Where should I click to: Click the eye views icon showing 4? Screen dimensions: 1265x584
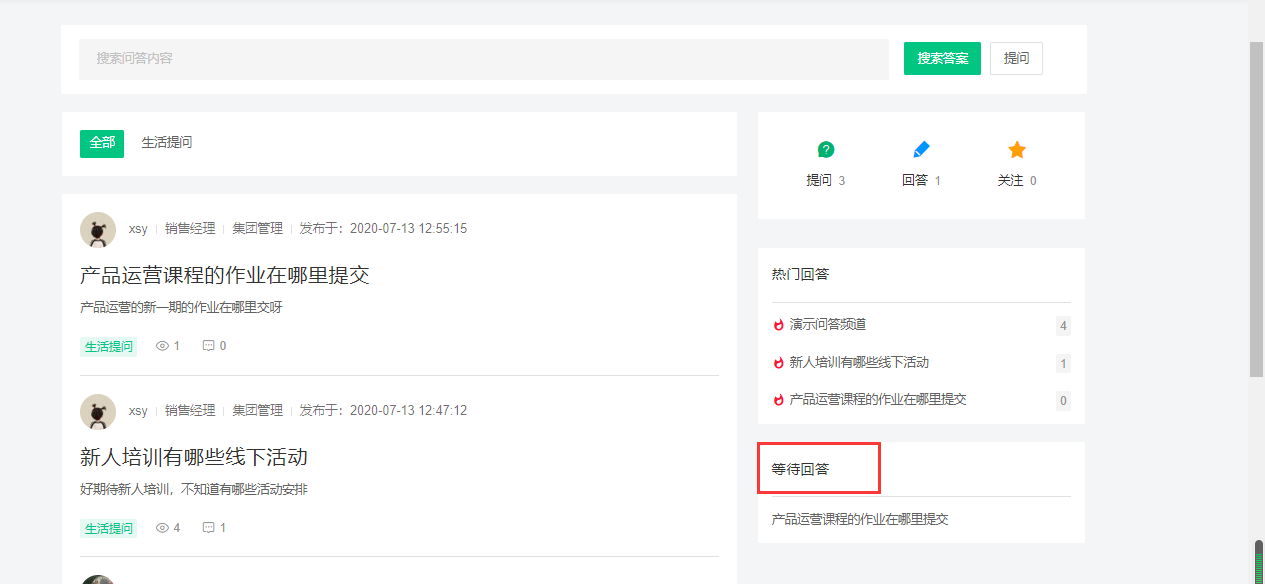[162, 528]
